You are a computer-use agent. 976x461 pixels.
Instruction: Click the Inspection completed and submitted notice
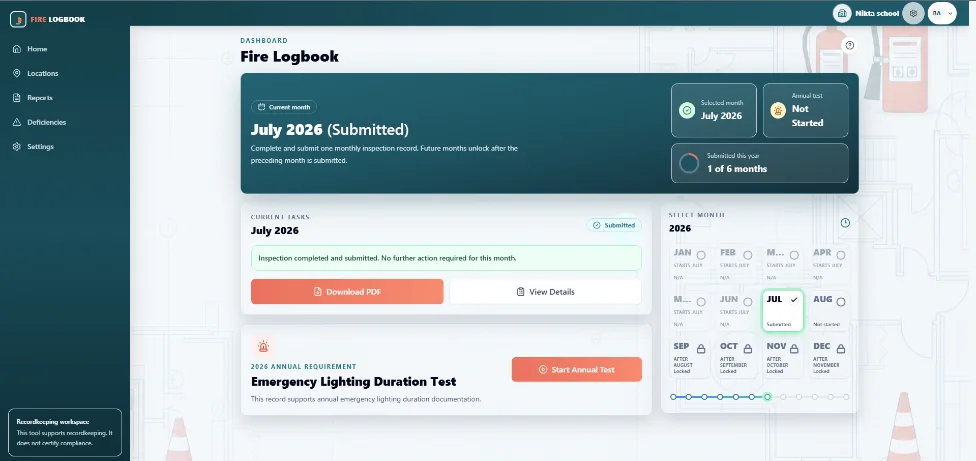click(446, 258)
